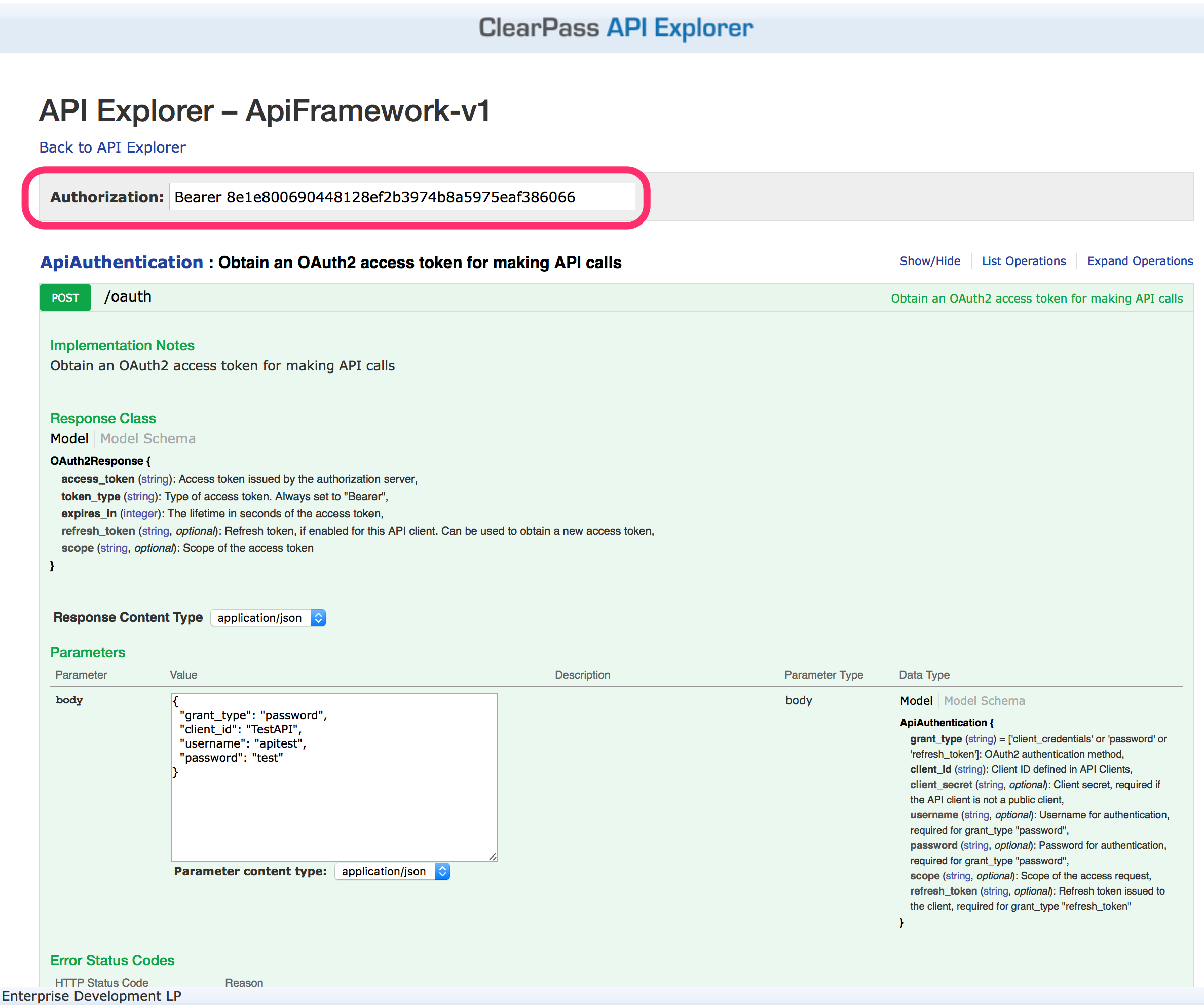Select the 'username' model field
1204x1005 pixels.
[934, 814]
